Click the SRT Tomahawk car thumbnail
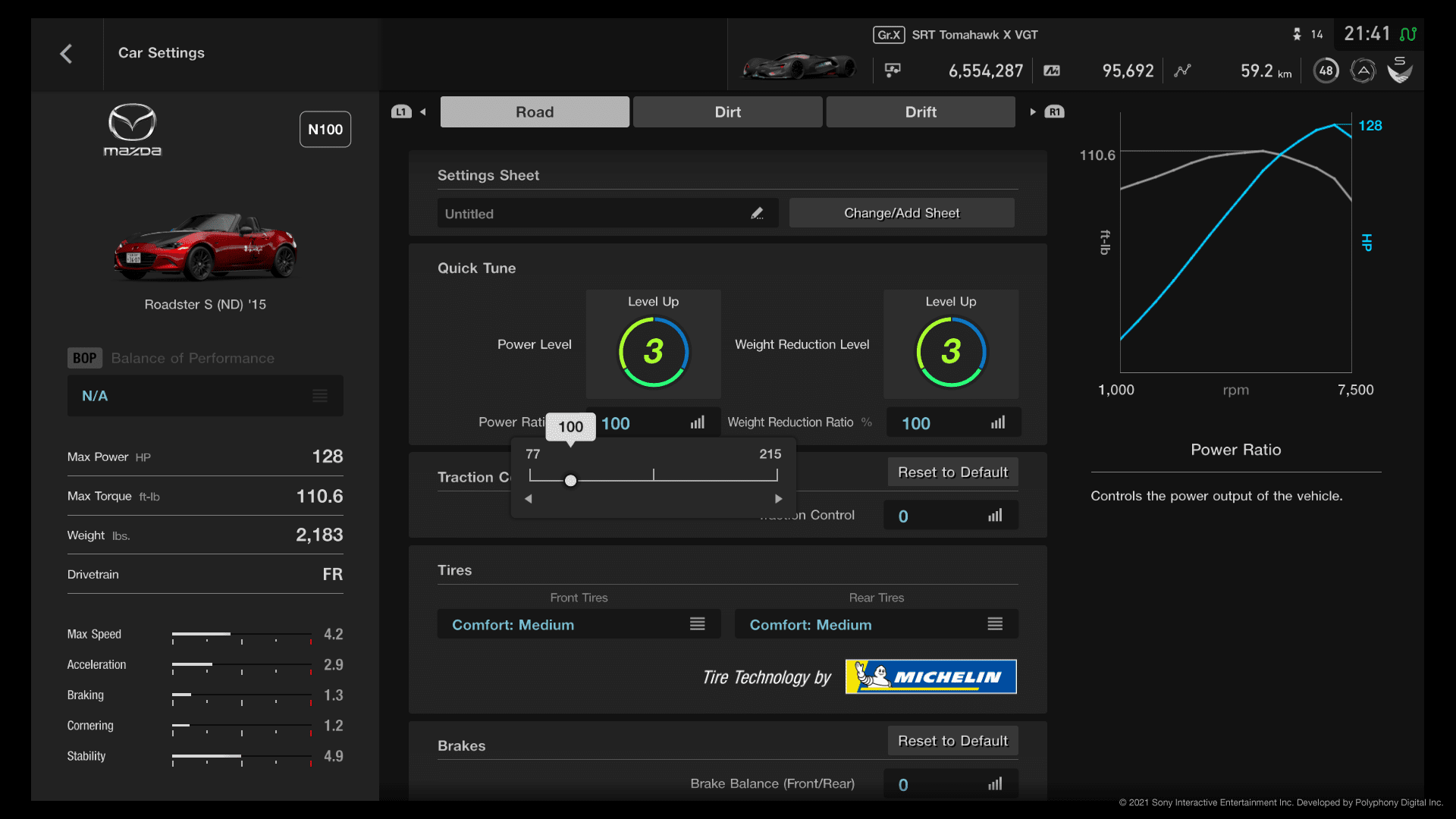1456x819 pixels. pos(799,67)
